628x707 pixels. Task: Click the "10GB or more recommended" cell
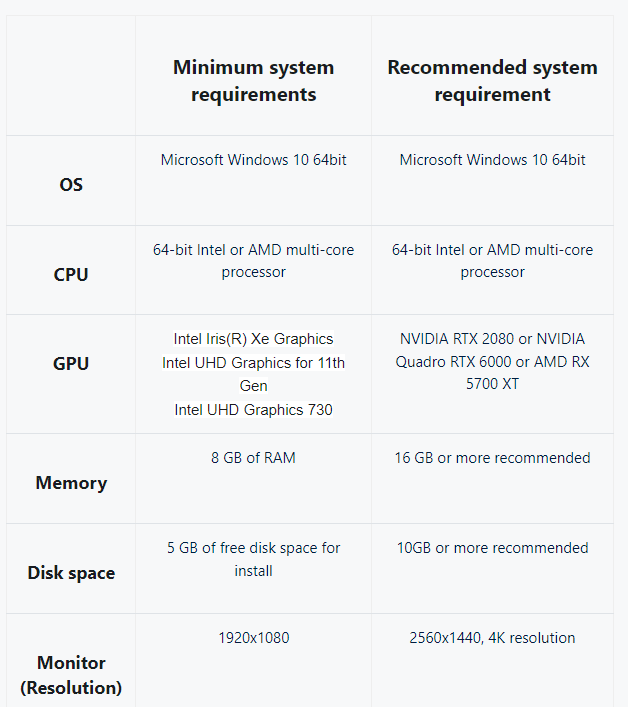point(492,548)
